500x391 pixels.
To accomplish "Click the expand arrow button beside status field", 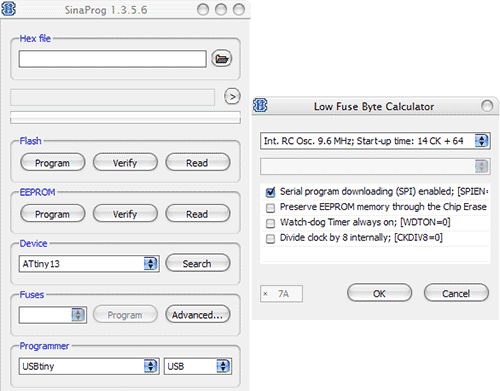I will [x=232, y=97].
